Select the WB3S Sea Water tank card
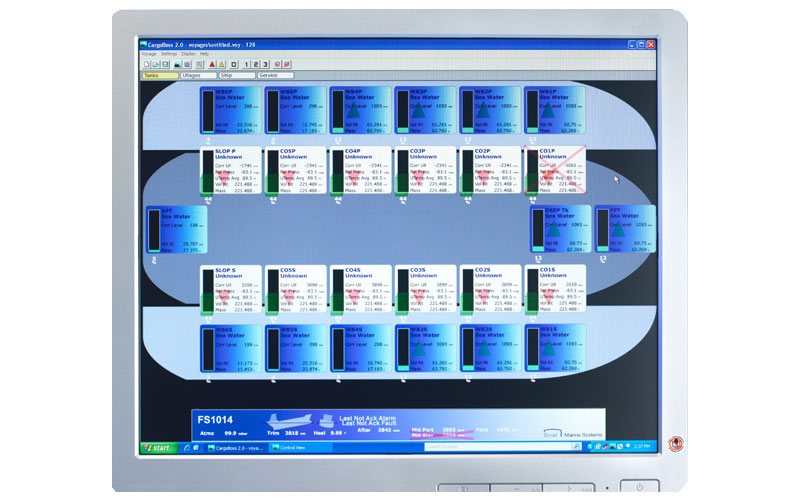This screenshot has width=800, height=500. point(425,348)
